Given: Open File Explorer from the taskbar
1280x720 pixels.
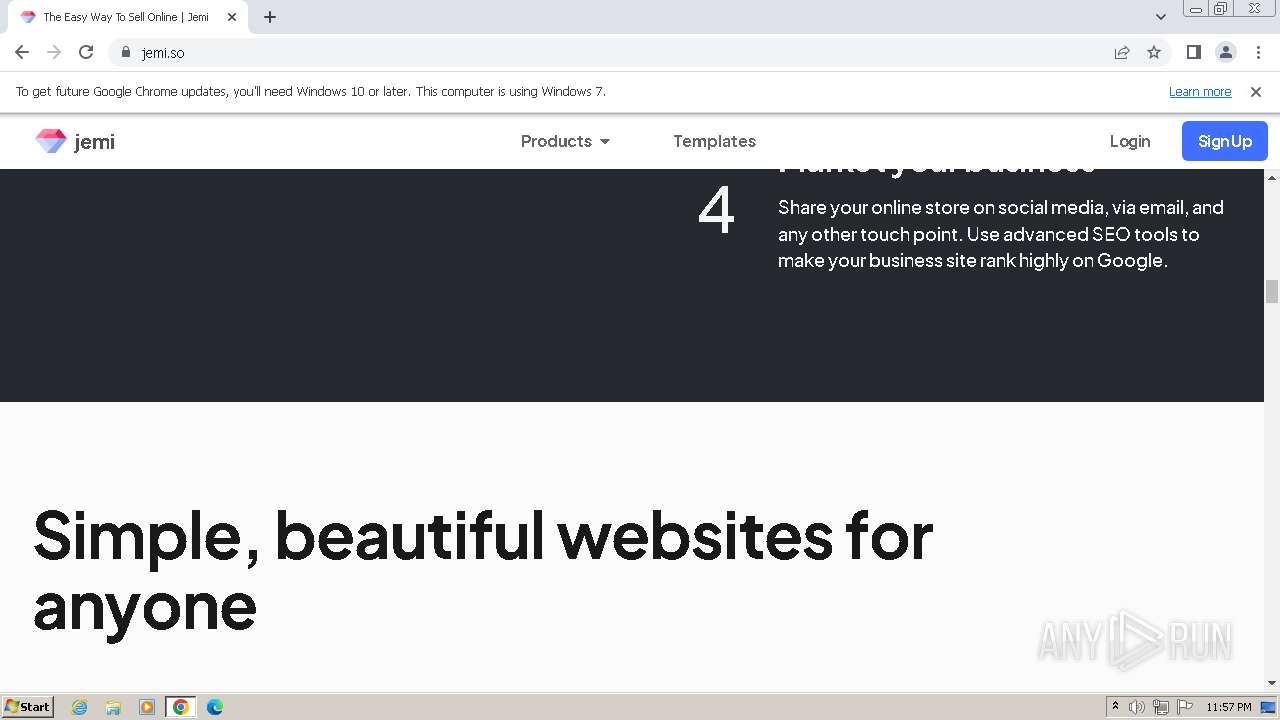Looking at the screenshot, I should click(113, 707).
